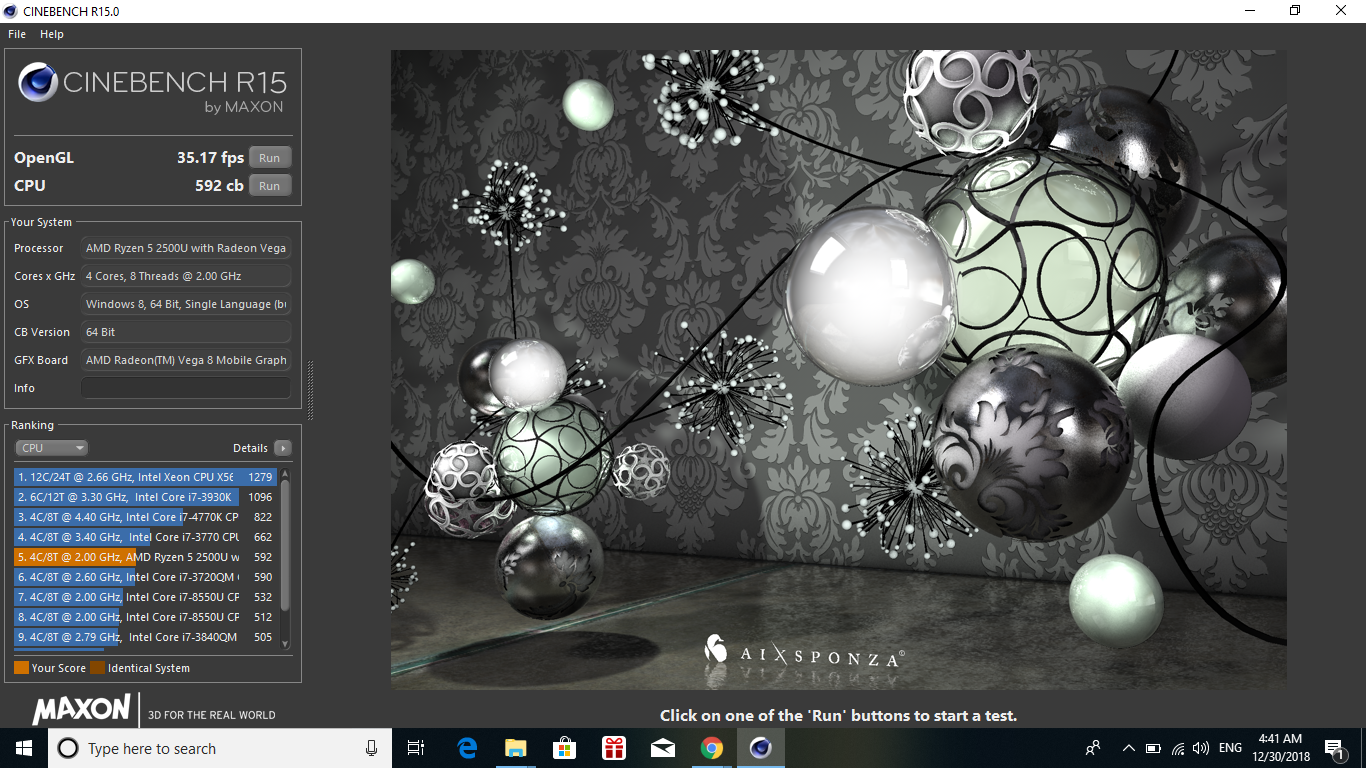Click the Cinebench R15 logo icon
The height and width of the screenshot is (768, 1366).
(x=37, y=82)
